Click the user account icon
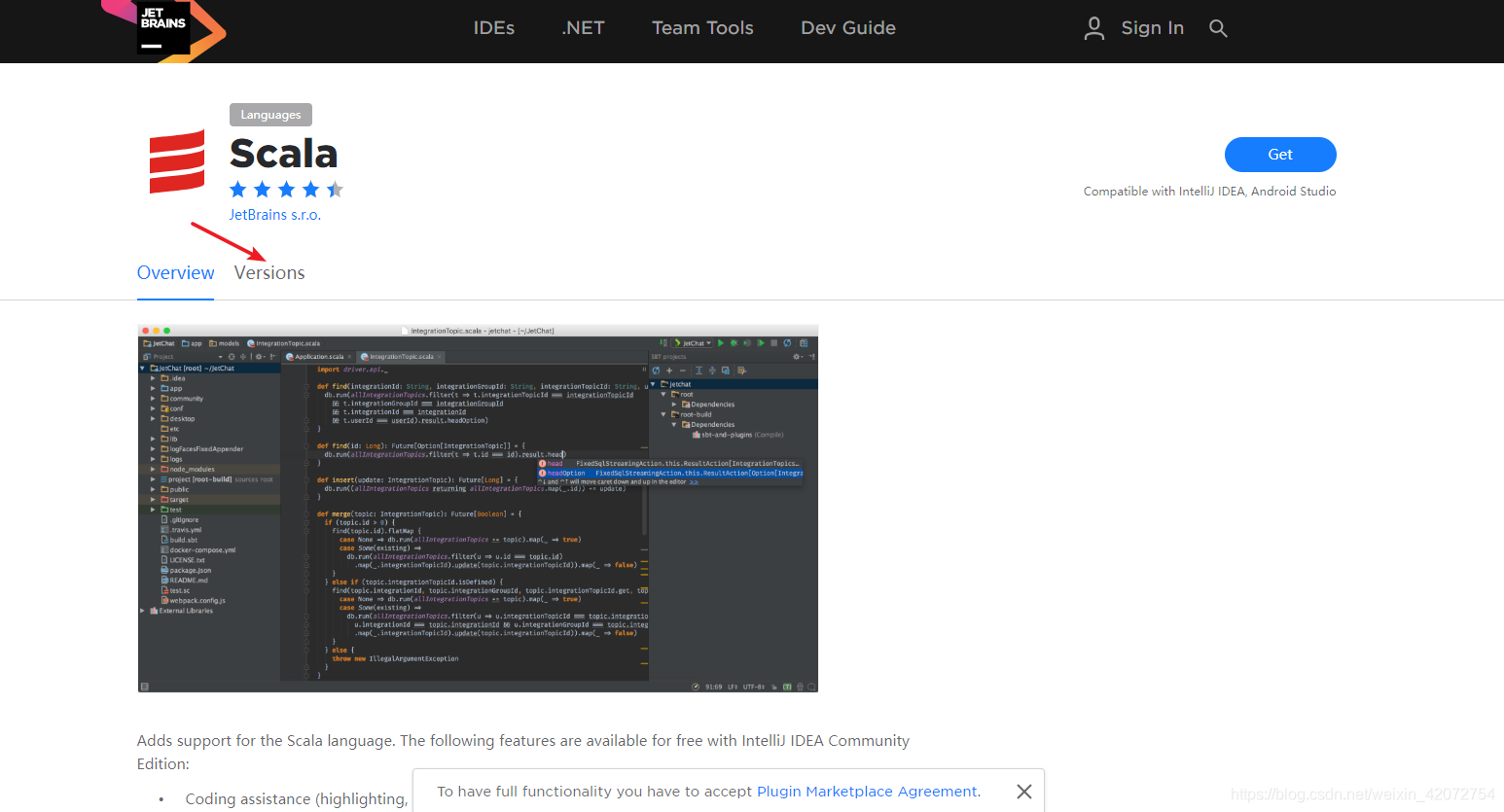 tap(1094, 28)
